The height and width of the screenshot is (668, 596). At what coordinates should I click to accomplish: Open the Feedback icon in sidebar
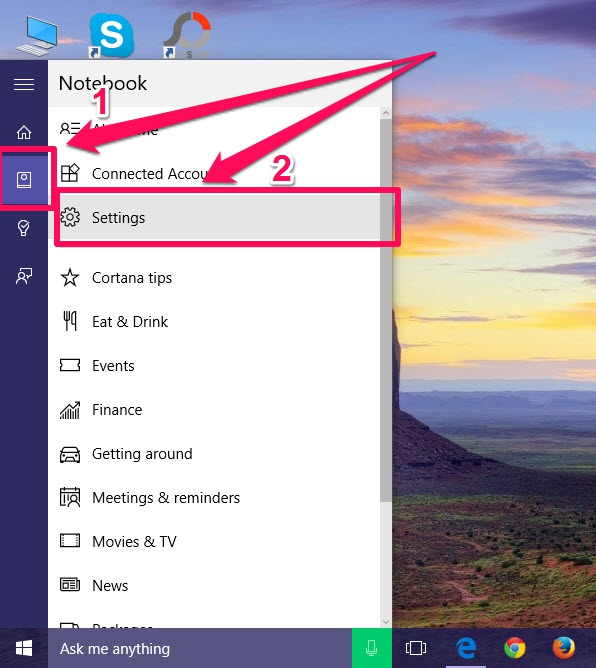(x=24, y=276)
